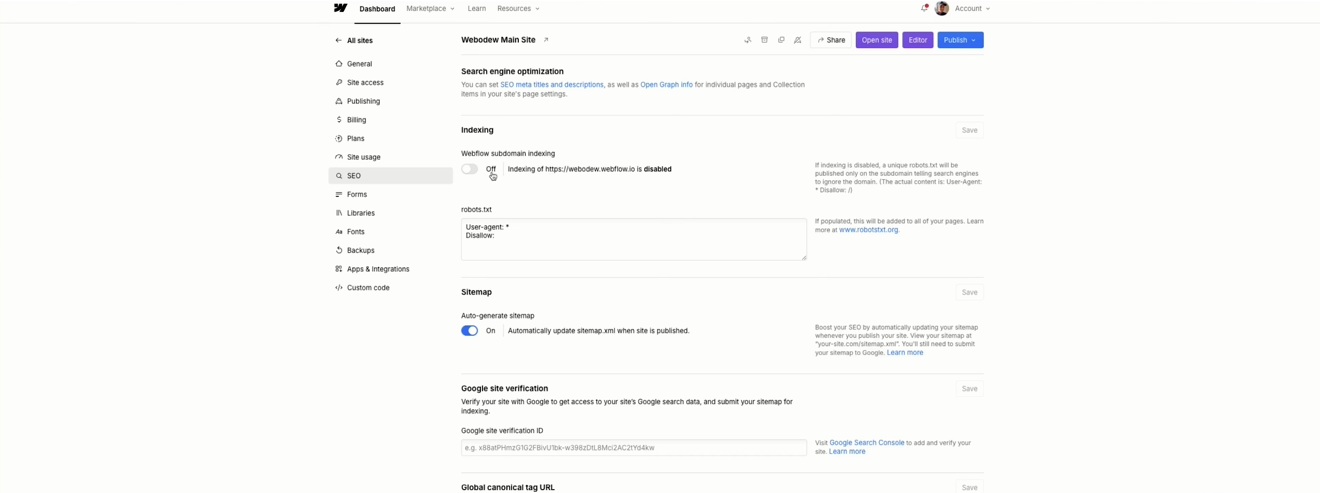Click the Libraries icon in sidebar
This screenshot has width=1320, height=493.
pyautogui.click(x=339, y=213)
